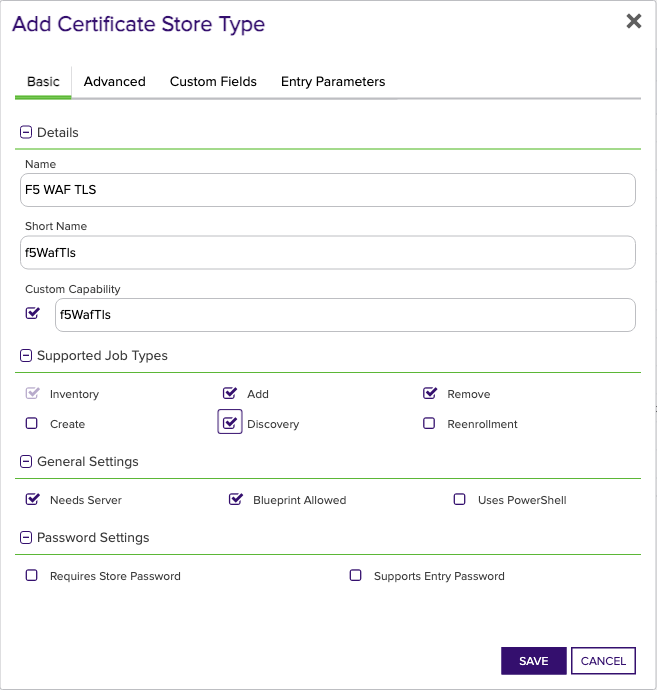
Task: Enable Uses PowerShell option
Action: point(459,499)
